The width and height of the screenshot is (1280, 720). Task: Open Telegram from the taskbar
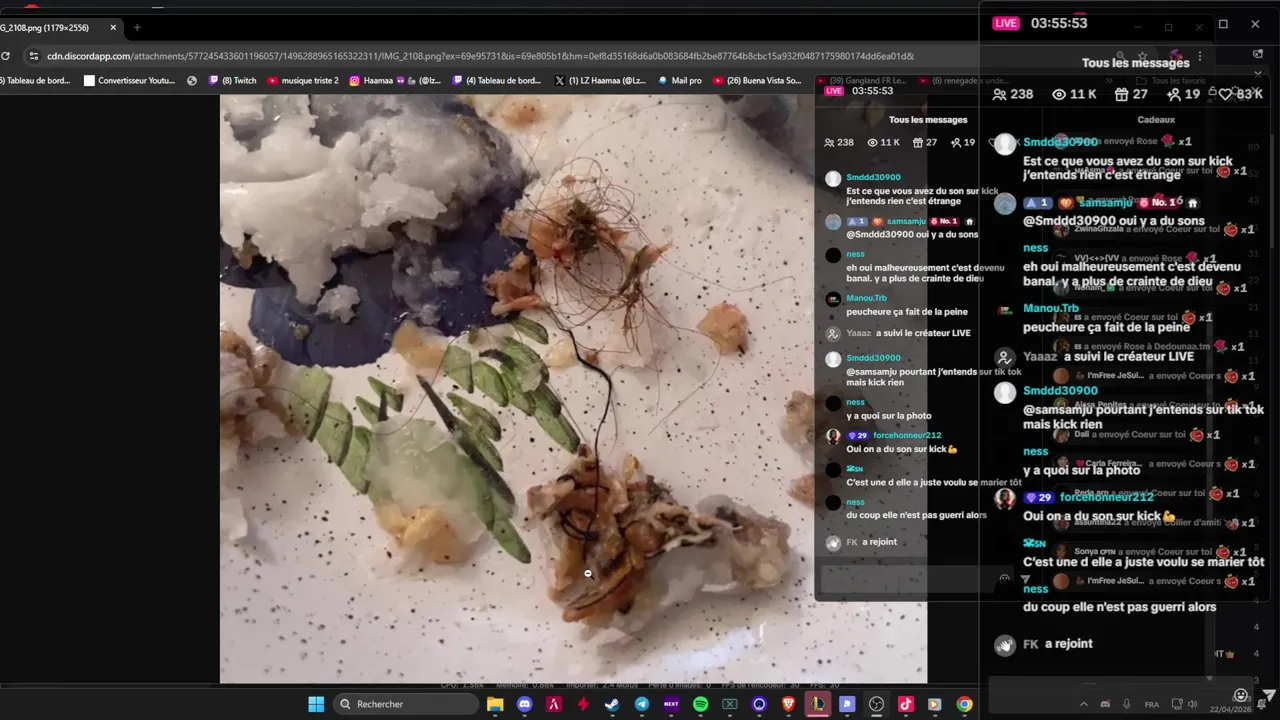(x=641, y=704)
